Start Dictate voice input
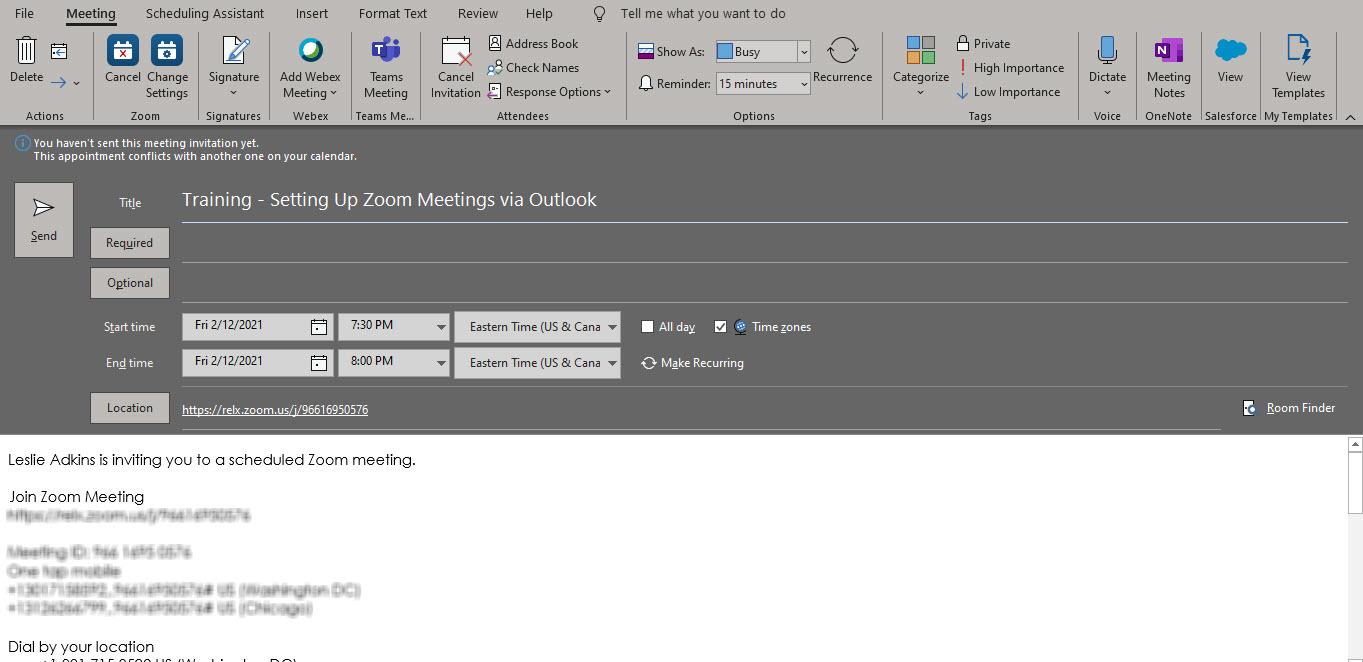 tap(1107, 66)
